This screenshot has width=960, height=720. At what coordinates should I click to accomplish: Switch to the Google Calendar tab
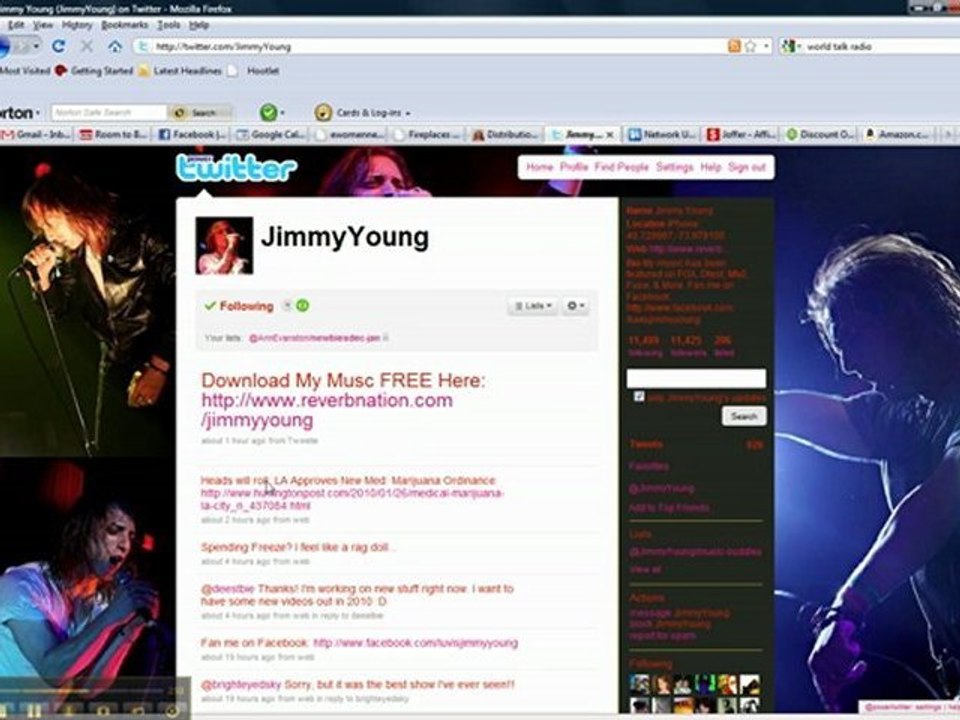pyautogui.click(x=271, y=134)
